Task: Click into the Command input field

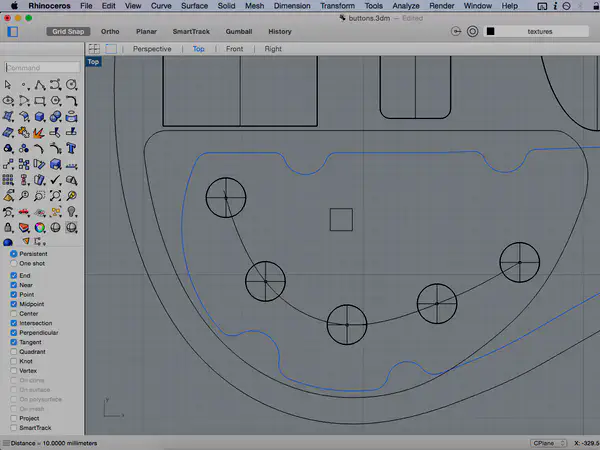Action: 42,68
